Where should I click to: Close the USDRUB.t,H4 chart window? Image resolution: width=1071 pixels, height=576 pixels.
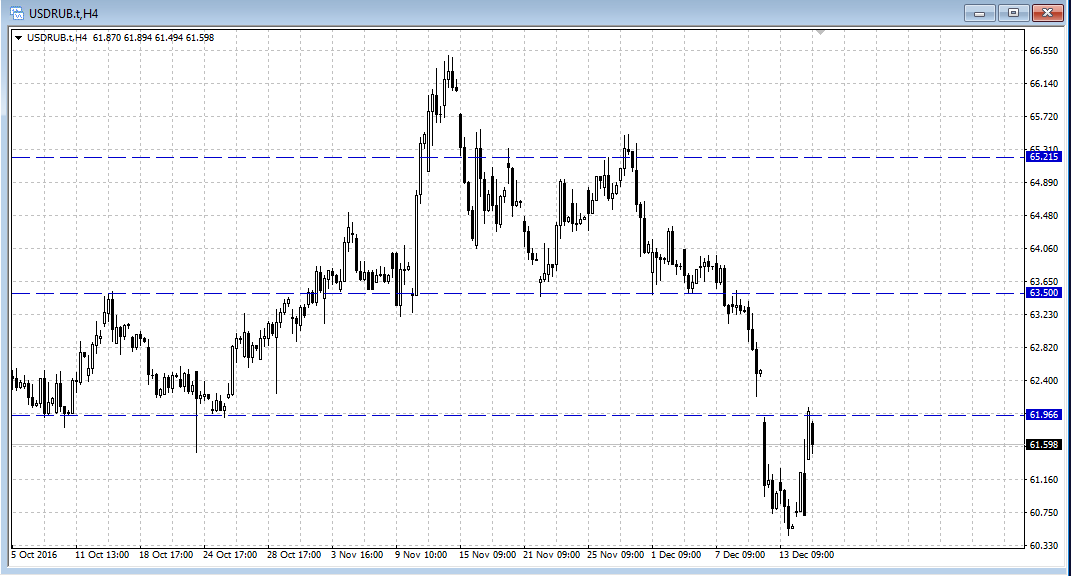1047,12
